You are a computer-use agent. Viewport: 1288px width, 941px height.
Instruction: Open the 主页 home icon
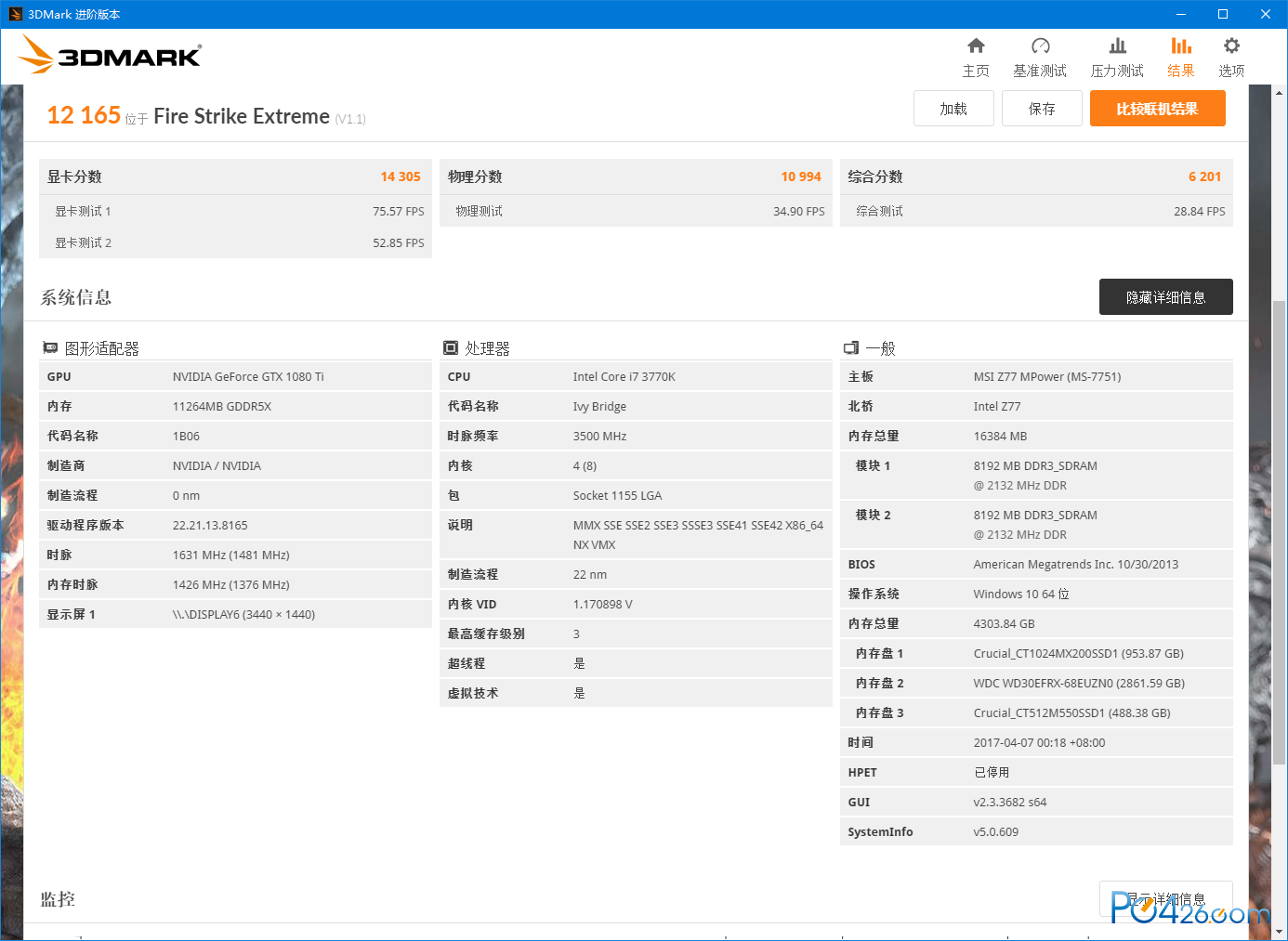pos(976,46)
